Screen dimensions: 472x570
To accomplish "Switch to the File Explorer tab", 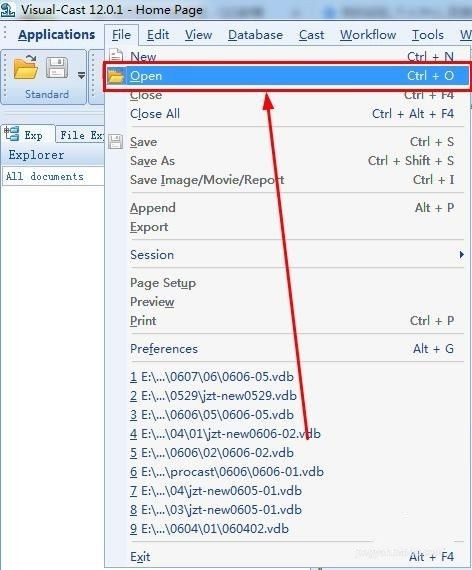I will tap(81, 135).
